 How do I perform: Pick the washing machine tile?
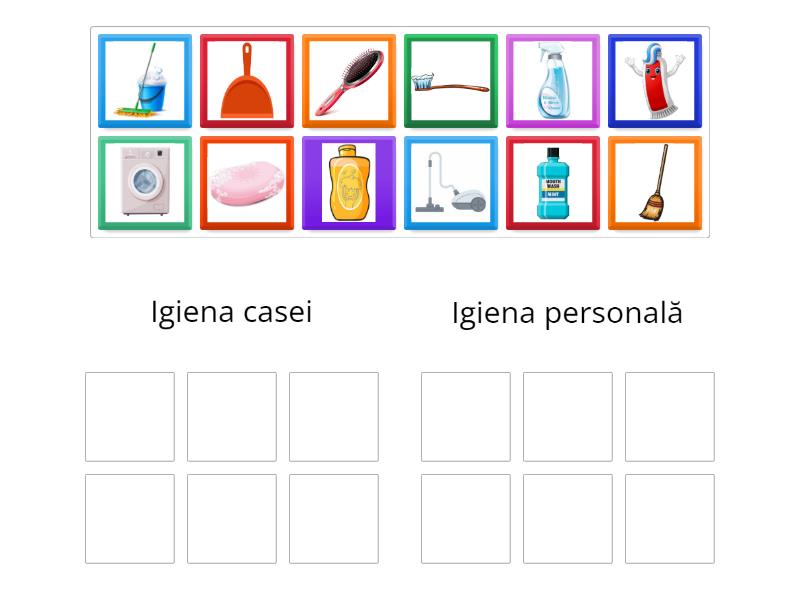click(145, 183)
